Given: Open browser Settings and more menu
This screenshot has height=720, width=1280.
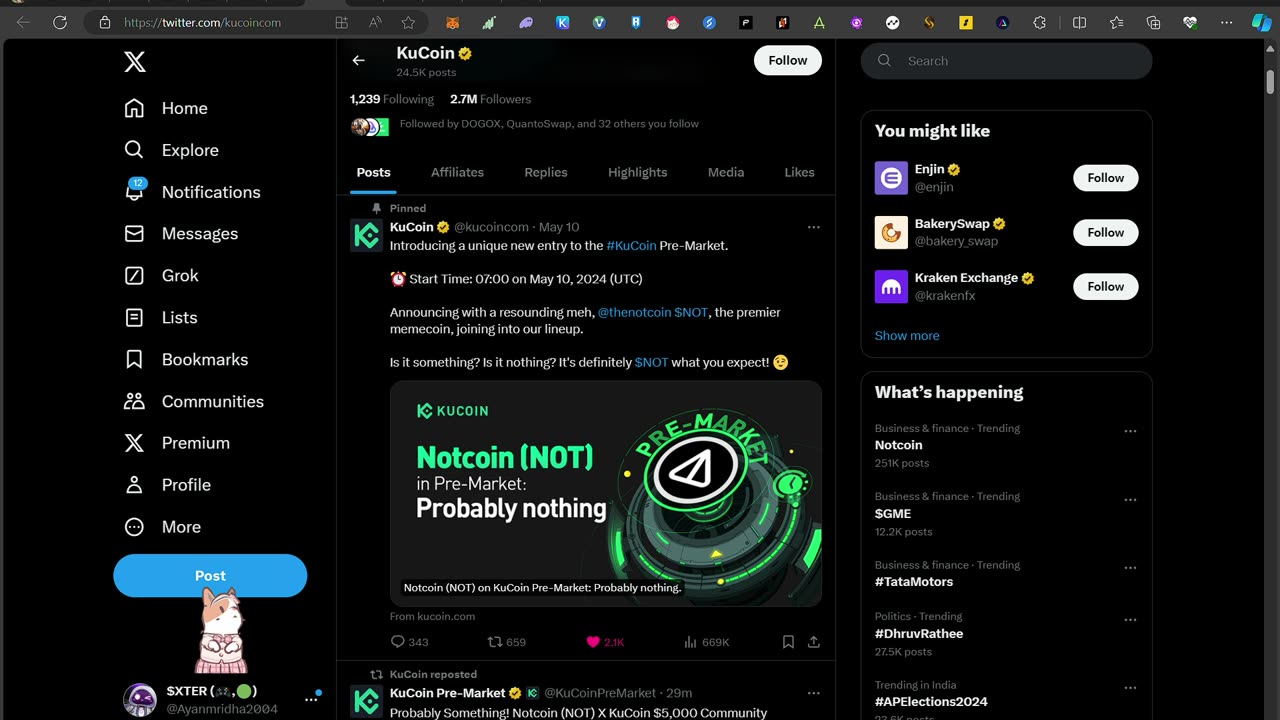Looking at the screenshot, I should [1227, 22].
